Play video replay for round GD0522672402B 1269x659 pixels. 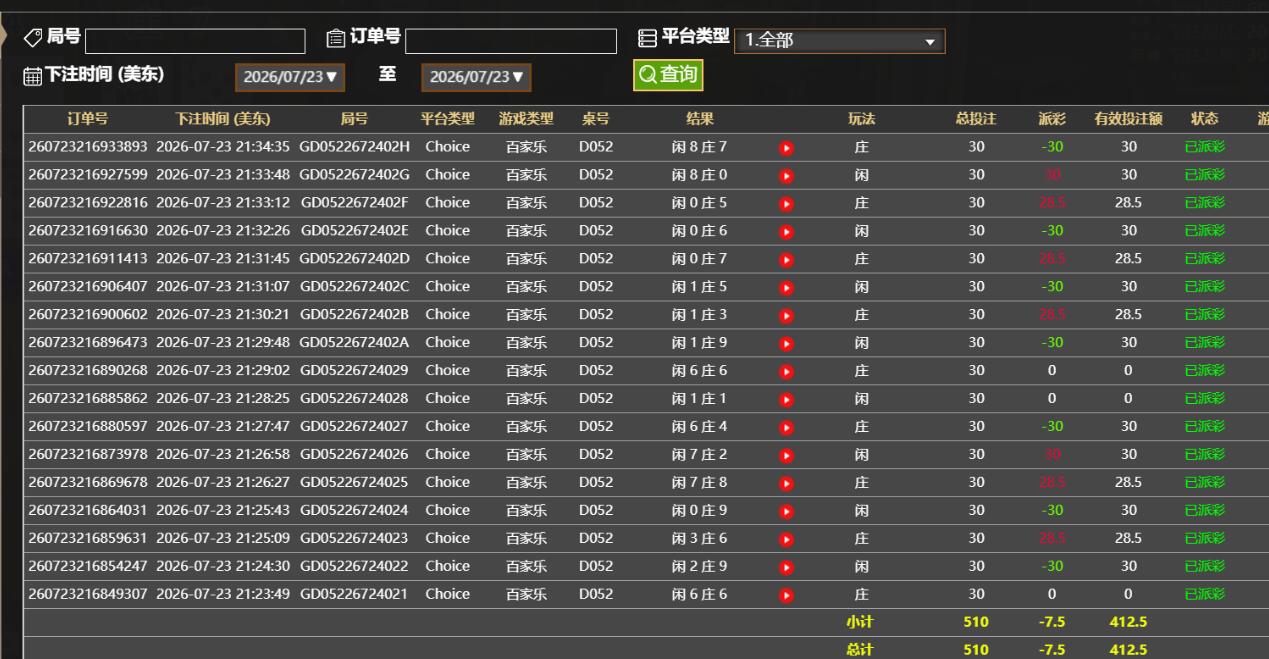click(x=786, y=316)
